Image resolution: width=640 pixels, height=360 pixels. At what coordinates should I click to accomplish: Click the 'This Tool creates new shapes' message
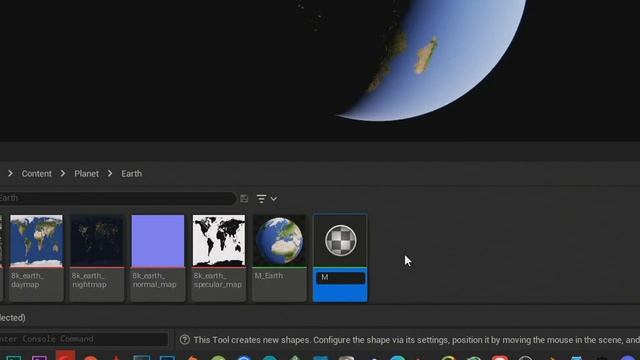tap(416, 340)
